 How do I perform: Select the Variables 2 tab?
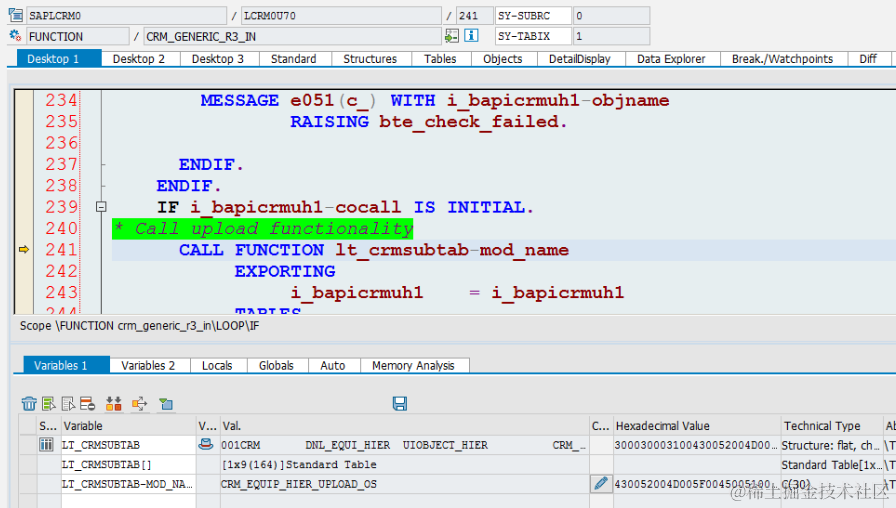click(x=149, y=366)
